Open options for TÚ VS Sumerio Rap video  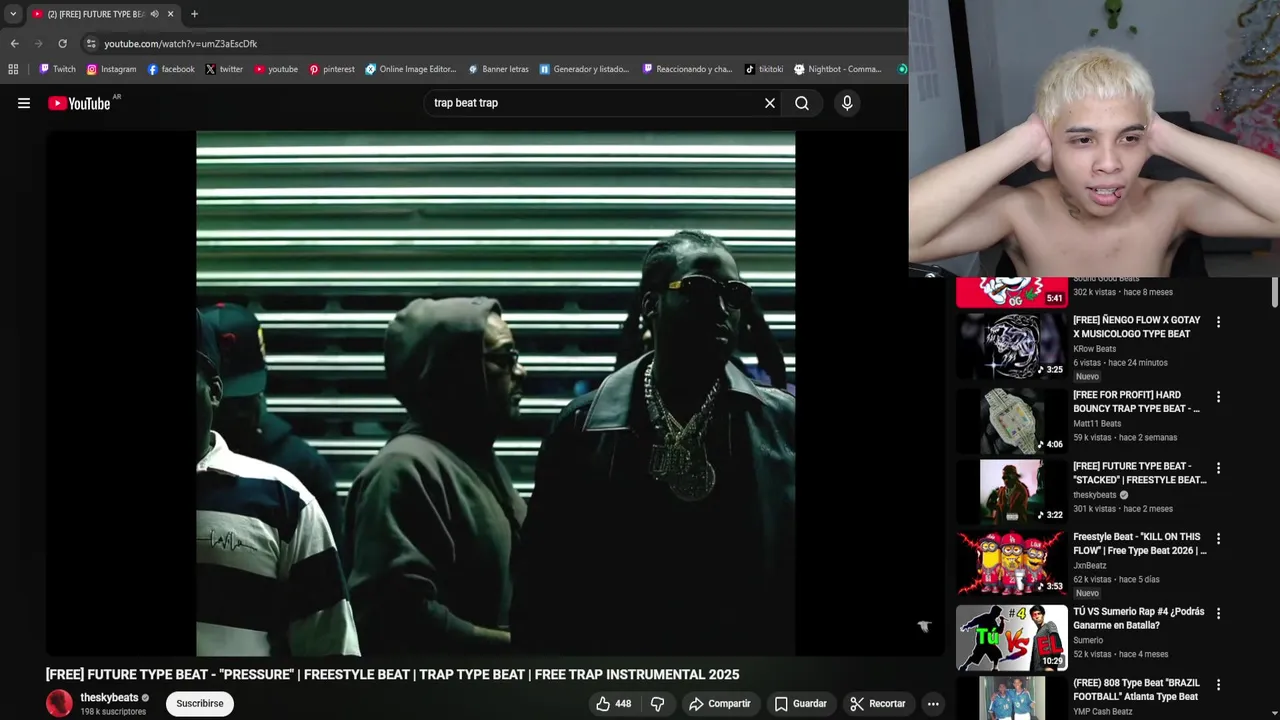[1218, 614]
